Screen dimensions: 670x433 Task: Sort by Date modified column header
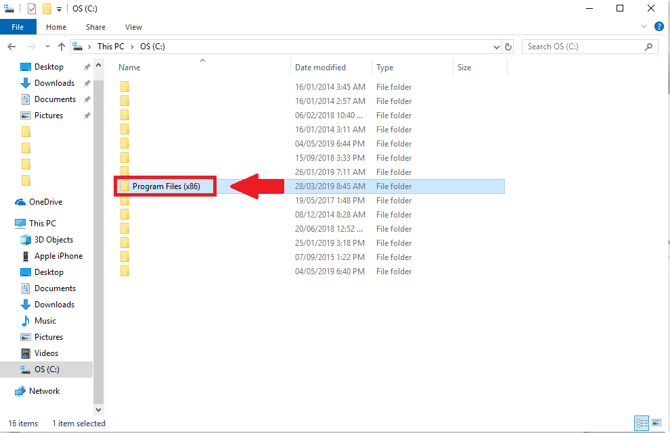[x=320, y=68]
